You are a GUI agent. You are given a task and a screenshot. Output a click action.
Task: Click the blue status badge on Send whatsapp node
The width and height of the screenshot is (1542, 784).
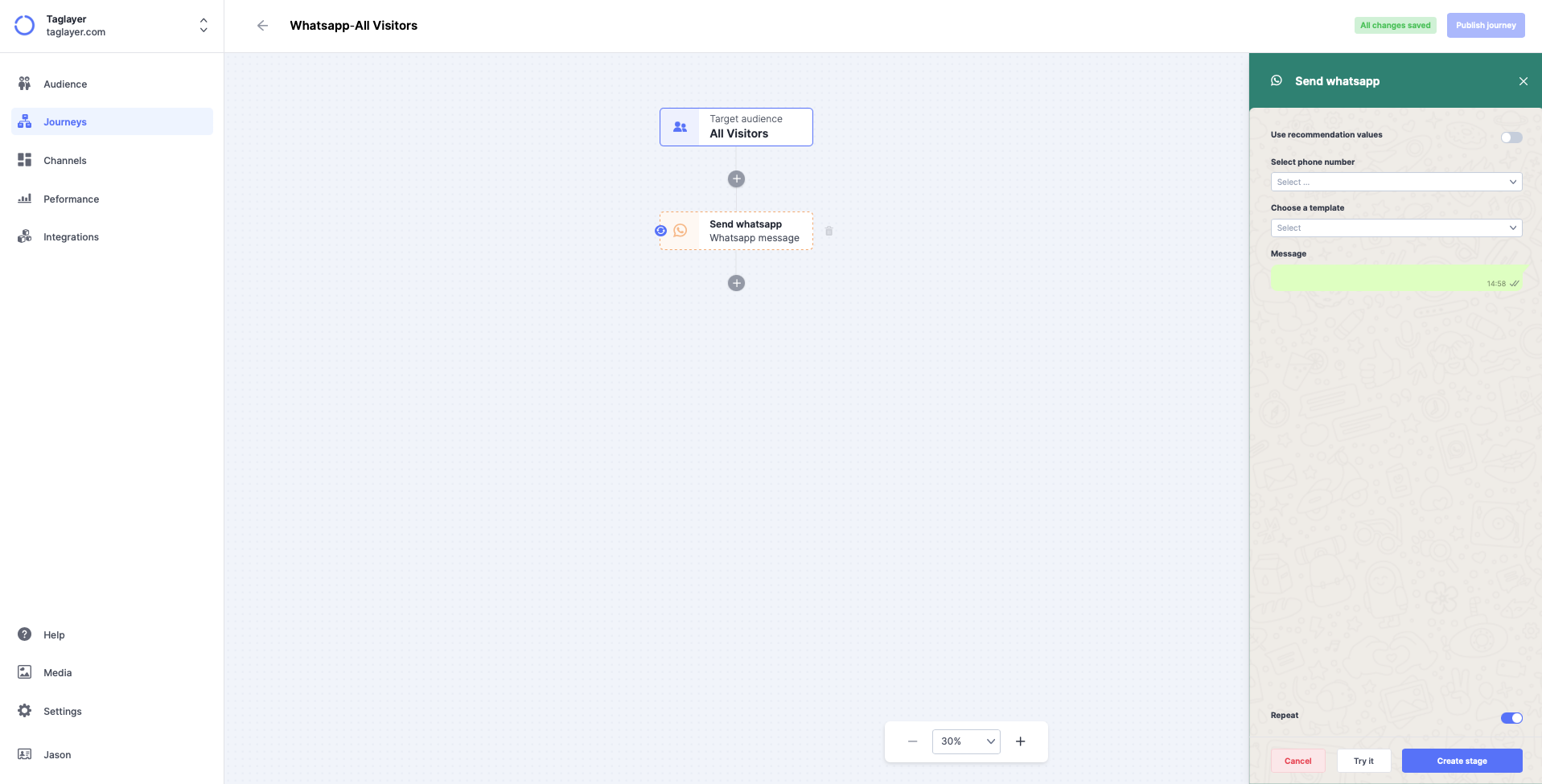[660, 231]
